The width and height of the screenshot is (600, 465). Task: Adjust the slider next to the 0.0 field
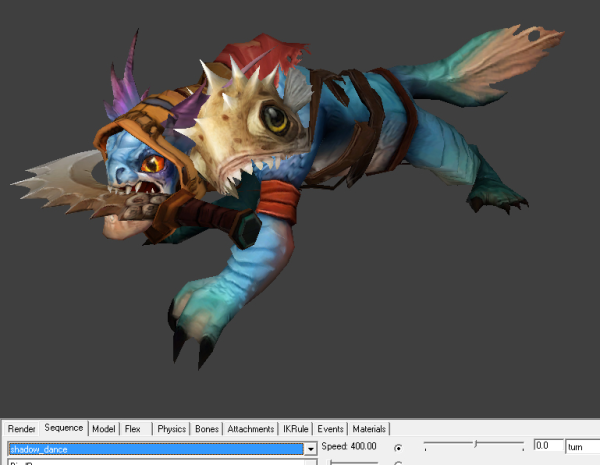click(x=474, y=445)
